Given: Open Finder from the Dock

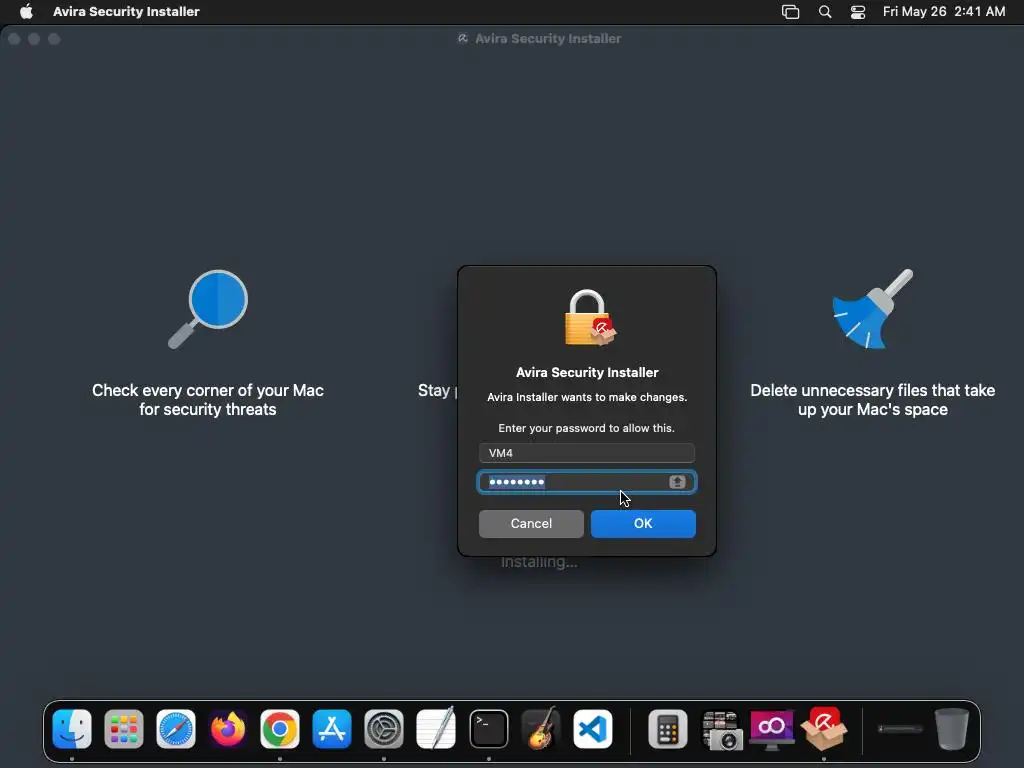Looking at the screenshot, I should [72, 729].
